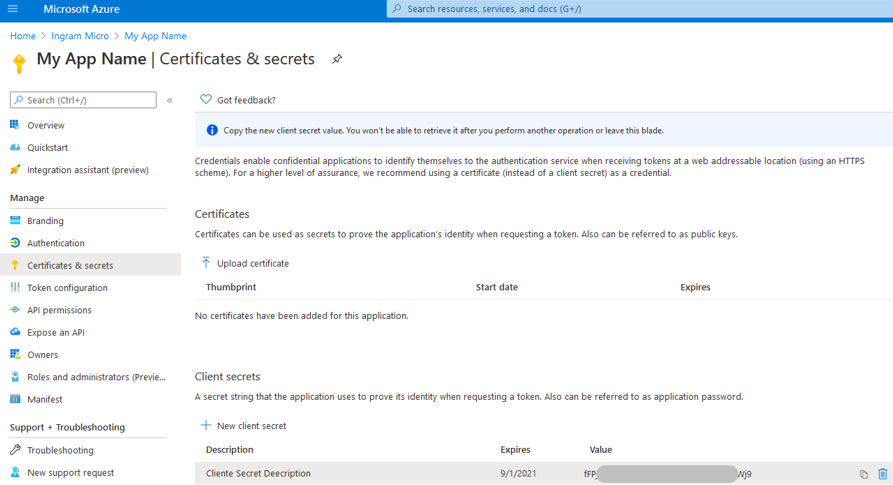Image resolution: width=893 pixels, height=485 pixels.
Task: Open Token configuration
Action: tap(67, 287)
